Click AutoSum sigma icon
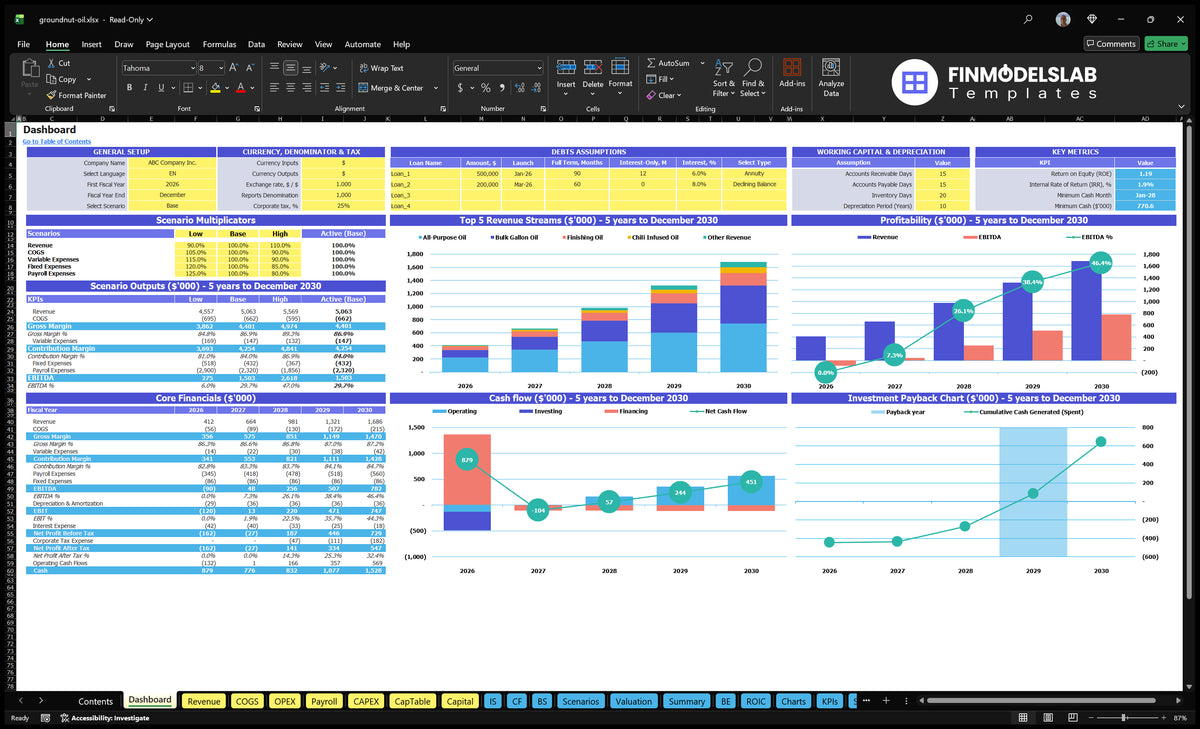The height and width of the screenshot is (729, 1200). tap(651, 63)
